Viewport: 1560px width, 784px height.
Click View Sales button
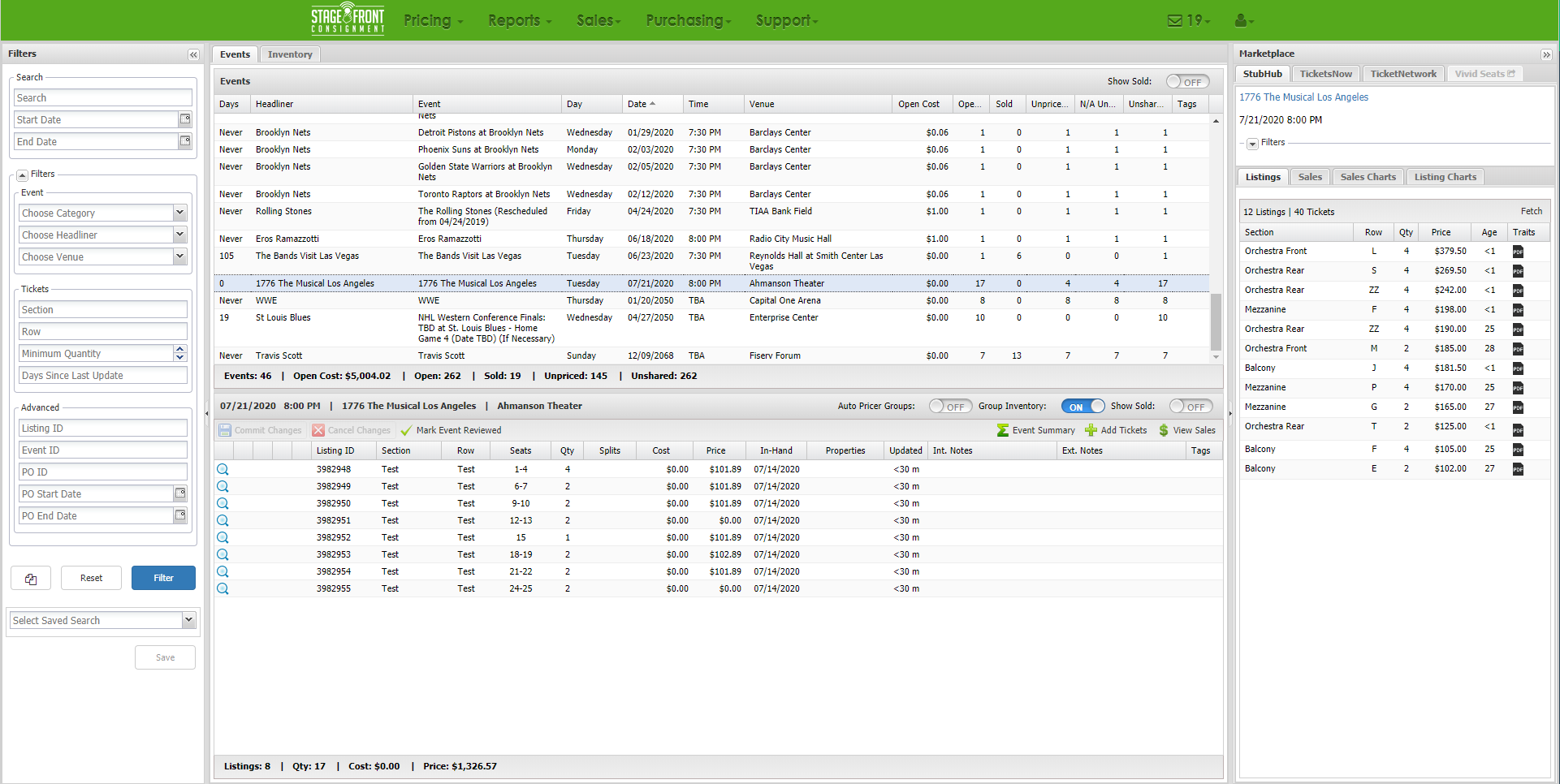[1187, 430]
